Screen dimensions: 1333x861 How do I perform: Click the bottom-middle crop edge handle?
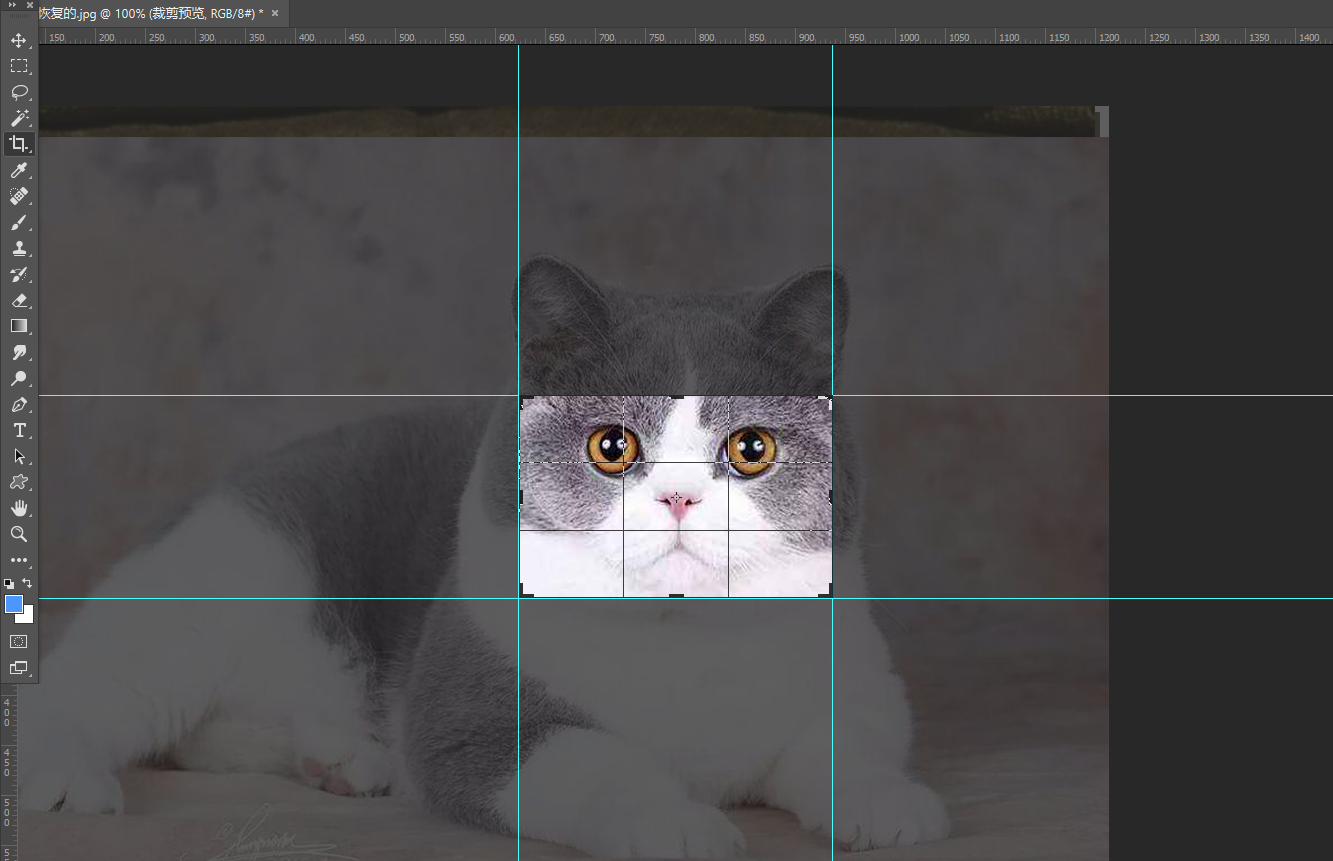tap(676, 596)
